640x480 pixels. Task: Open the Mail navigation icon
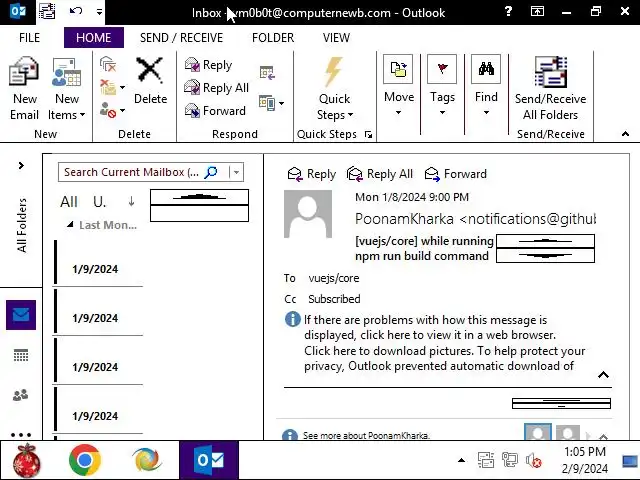(x=21, y=315)
